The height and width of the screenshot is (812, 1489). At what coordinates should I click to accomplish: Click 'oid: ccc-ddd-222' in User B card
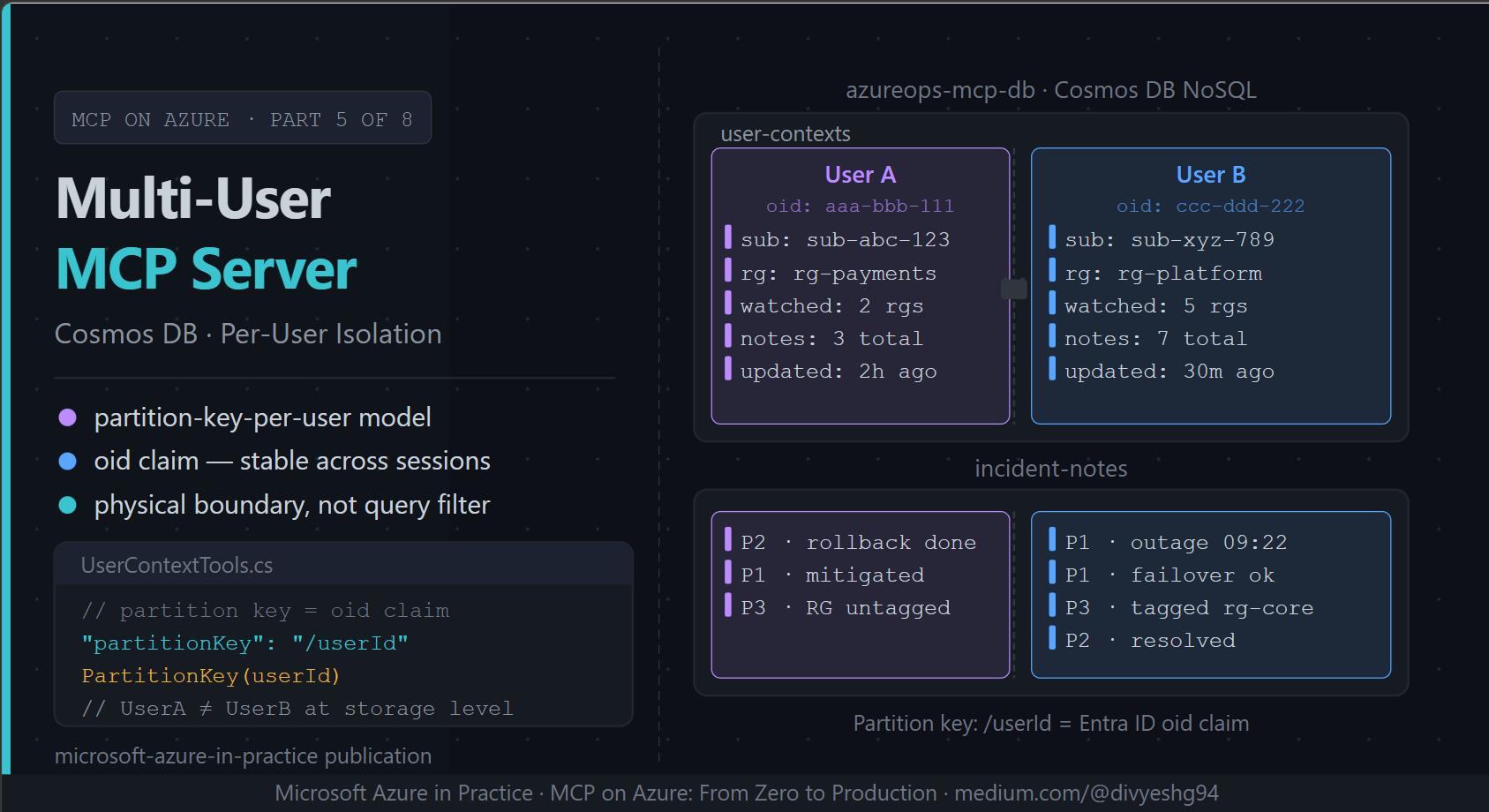1211,206
